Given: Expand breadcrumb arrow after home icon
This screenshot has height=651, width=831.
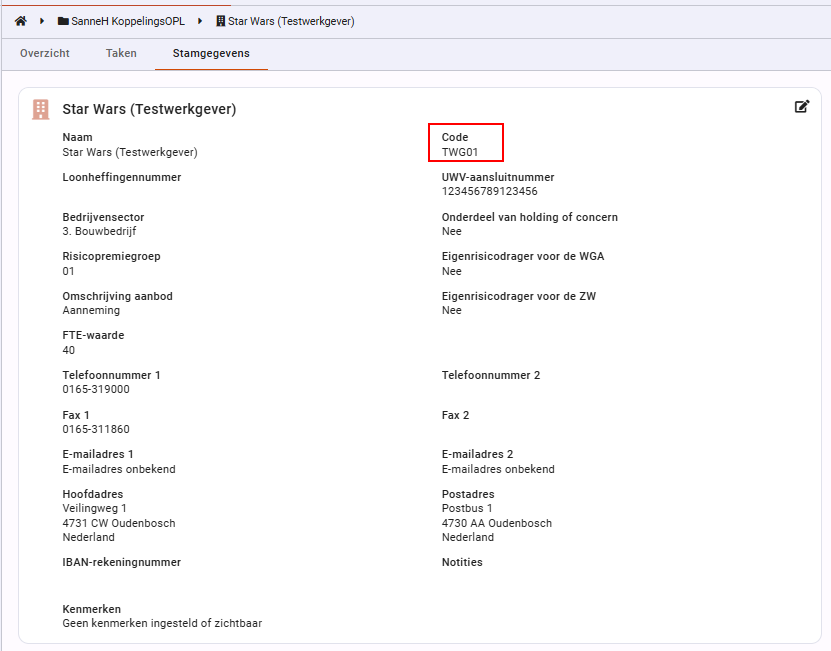Looking at the screenshot, I should [42, 21].
